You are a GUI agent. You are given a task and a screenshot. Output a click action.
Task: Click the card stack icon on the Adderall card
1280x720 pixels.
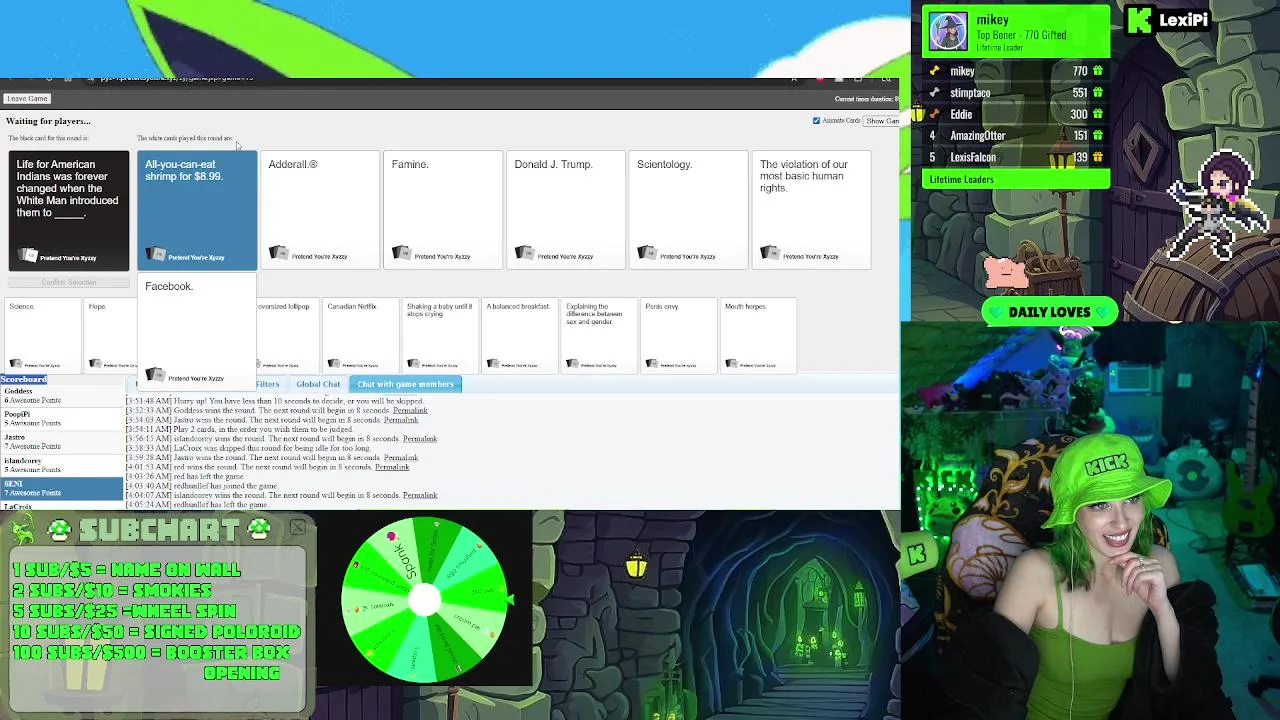[278, 254]
